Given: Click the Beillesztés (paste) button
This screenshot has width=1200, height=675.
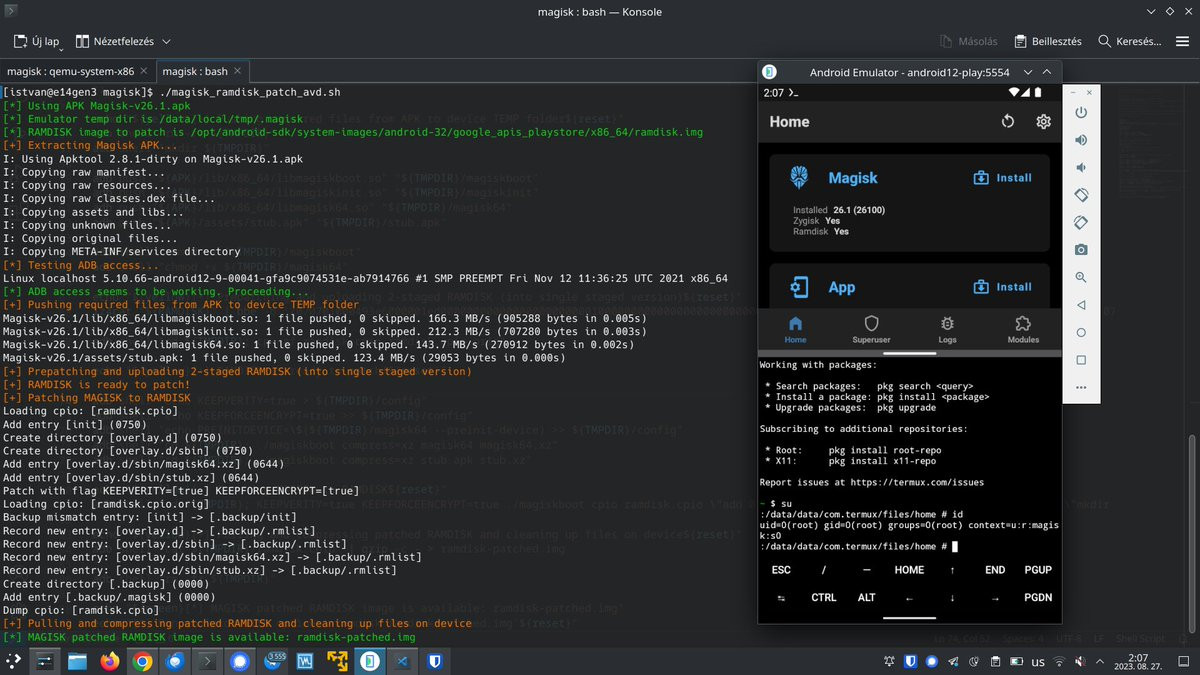Looking at the screenshot, I should (x=1047, y=42).
